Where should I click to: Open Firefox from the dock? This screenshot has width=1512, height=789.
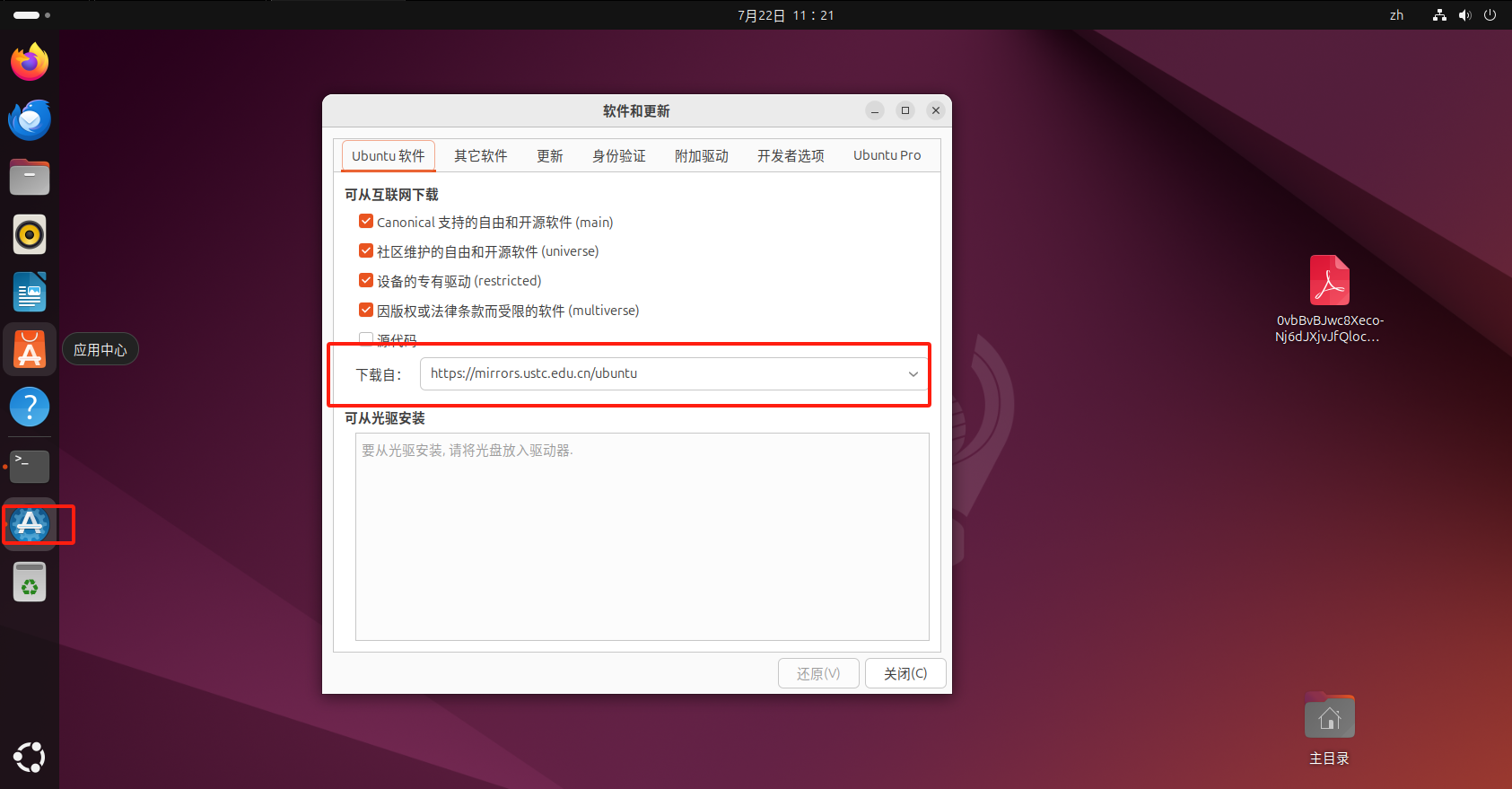point(30,62)
